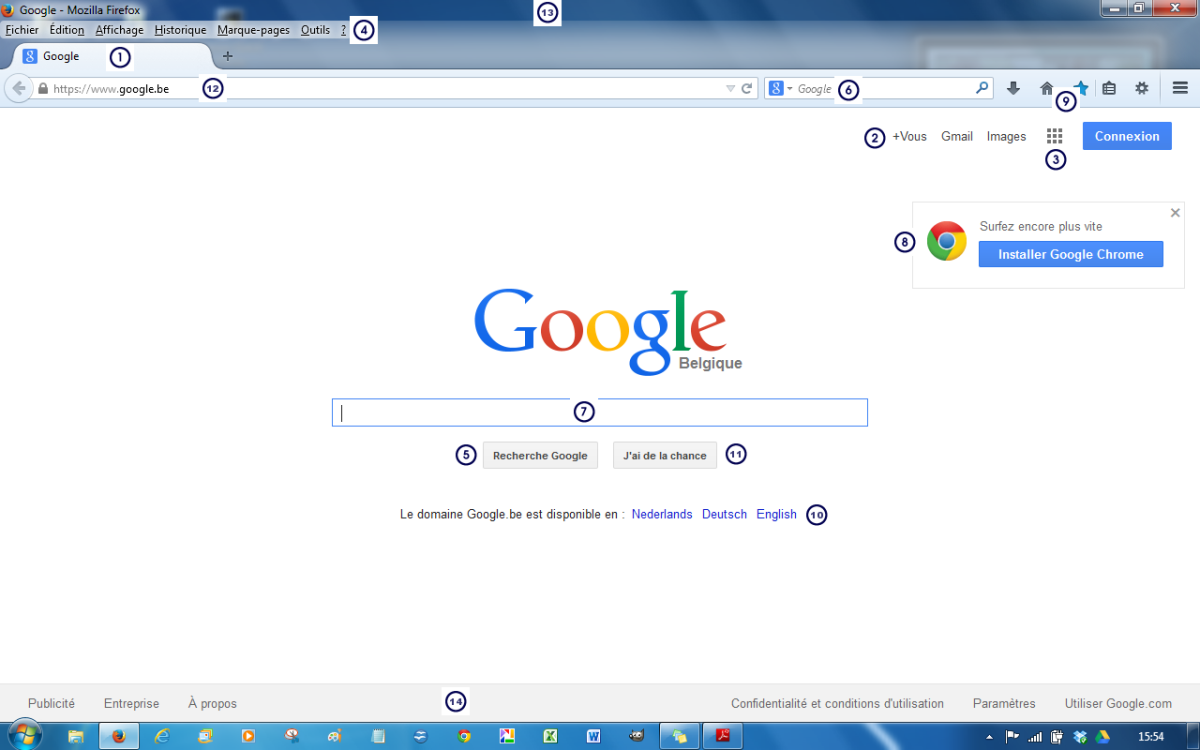
Task: Open the Windows Start menu
Action: (x=27, y=736)
